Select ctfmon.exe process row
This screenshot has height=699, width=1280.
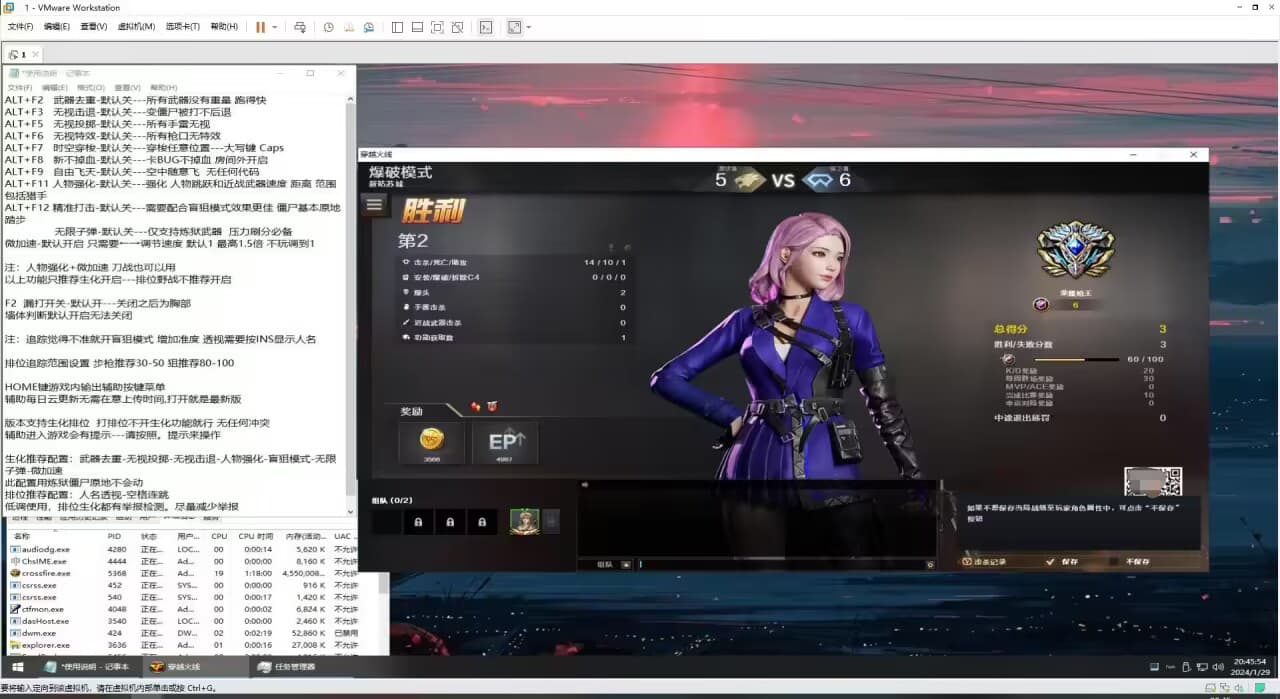[184, 609]
